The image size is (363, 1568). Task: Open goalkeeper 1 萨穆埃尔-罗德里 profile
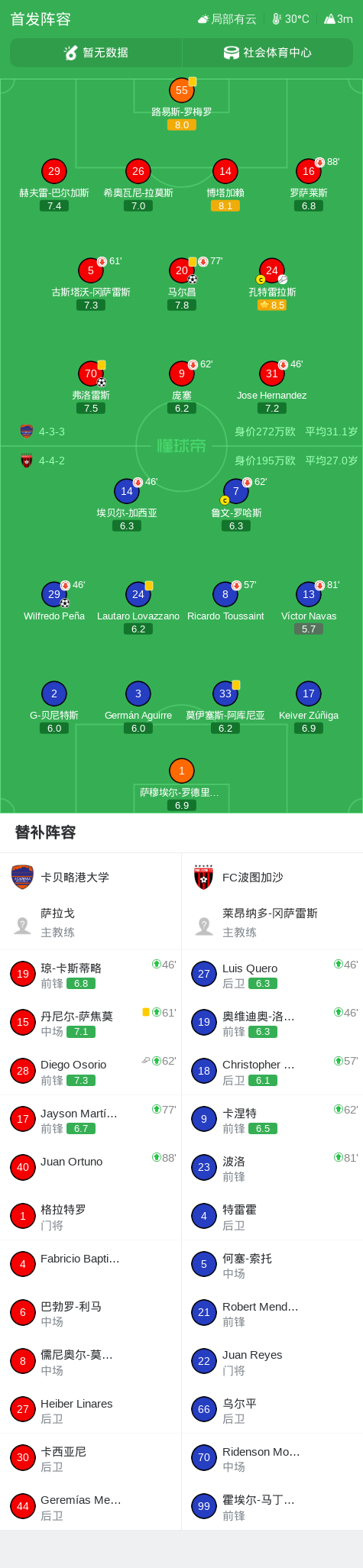click(x=182, y=771)
